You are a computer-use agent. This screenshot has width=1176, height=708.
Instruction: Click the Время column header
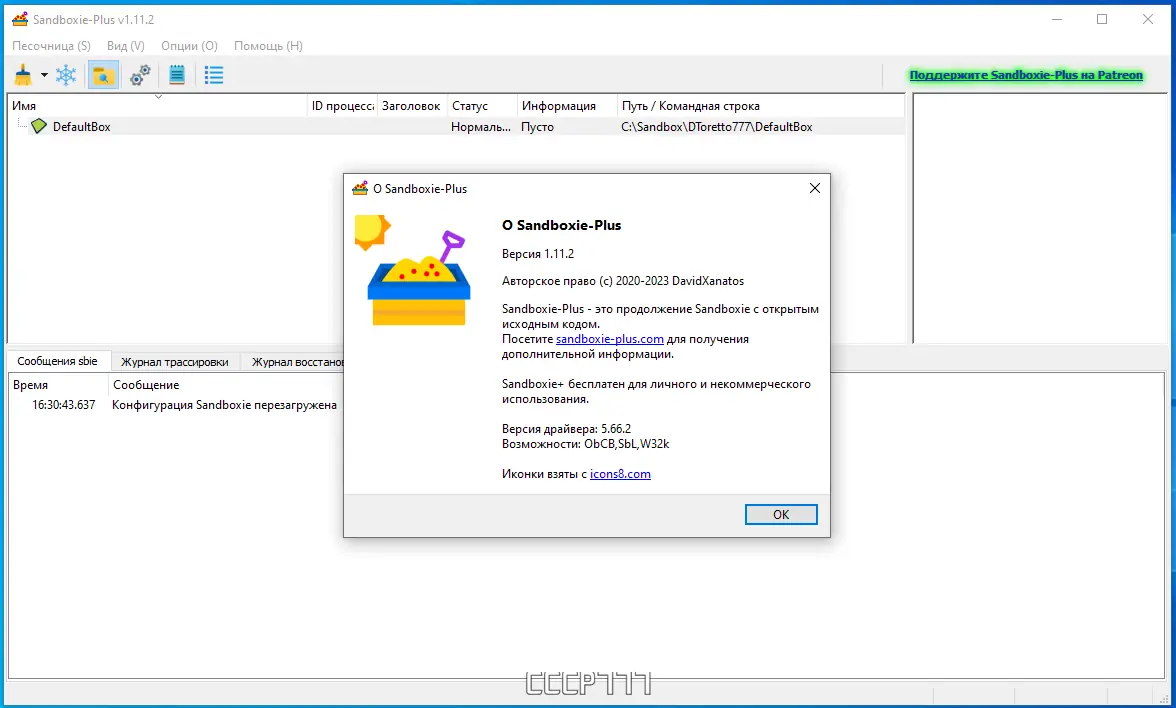[x=57, y=385]
